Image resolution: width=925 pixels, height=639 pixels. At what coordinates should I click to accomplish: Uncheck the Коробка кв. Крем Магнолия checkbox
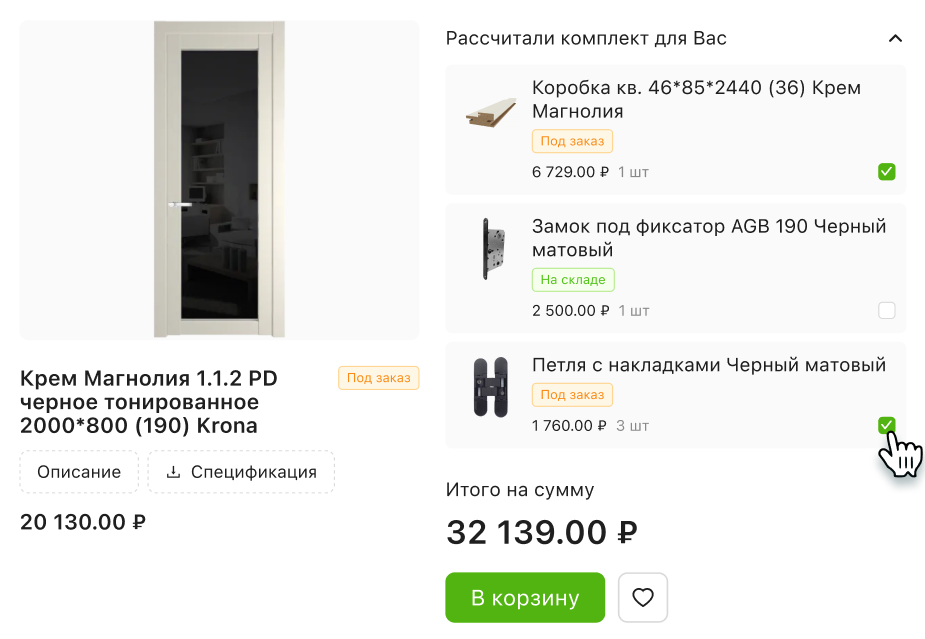coord(886,172)
